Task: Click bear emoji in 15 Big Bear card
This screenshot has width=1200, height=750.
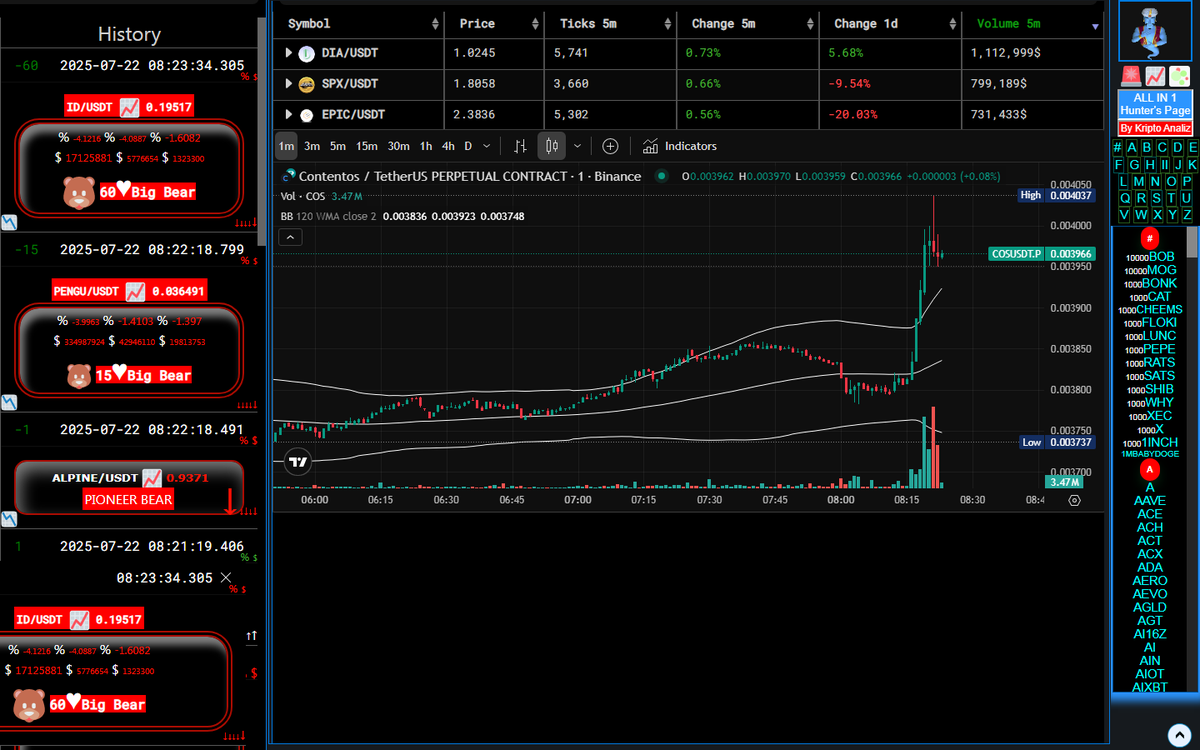Action: (79, 375)
